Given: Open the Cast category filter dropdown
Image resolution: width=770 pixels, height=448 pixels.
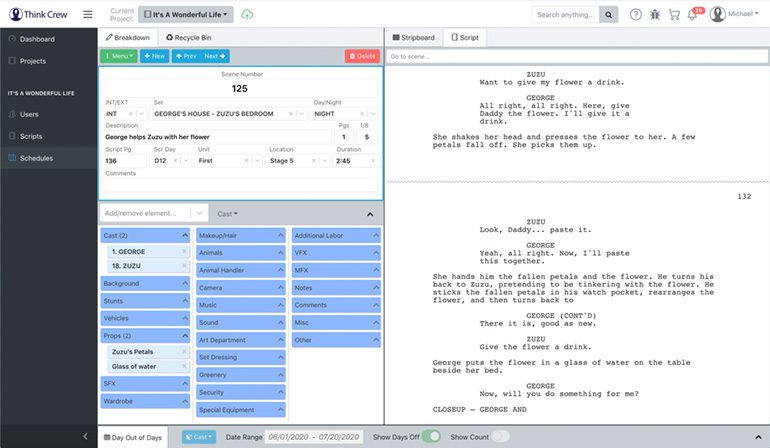Looking at the screenshot, I should 227,214.
